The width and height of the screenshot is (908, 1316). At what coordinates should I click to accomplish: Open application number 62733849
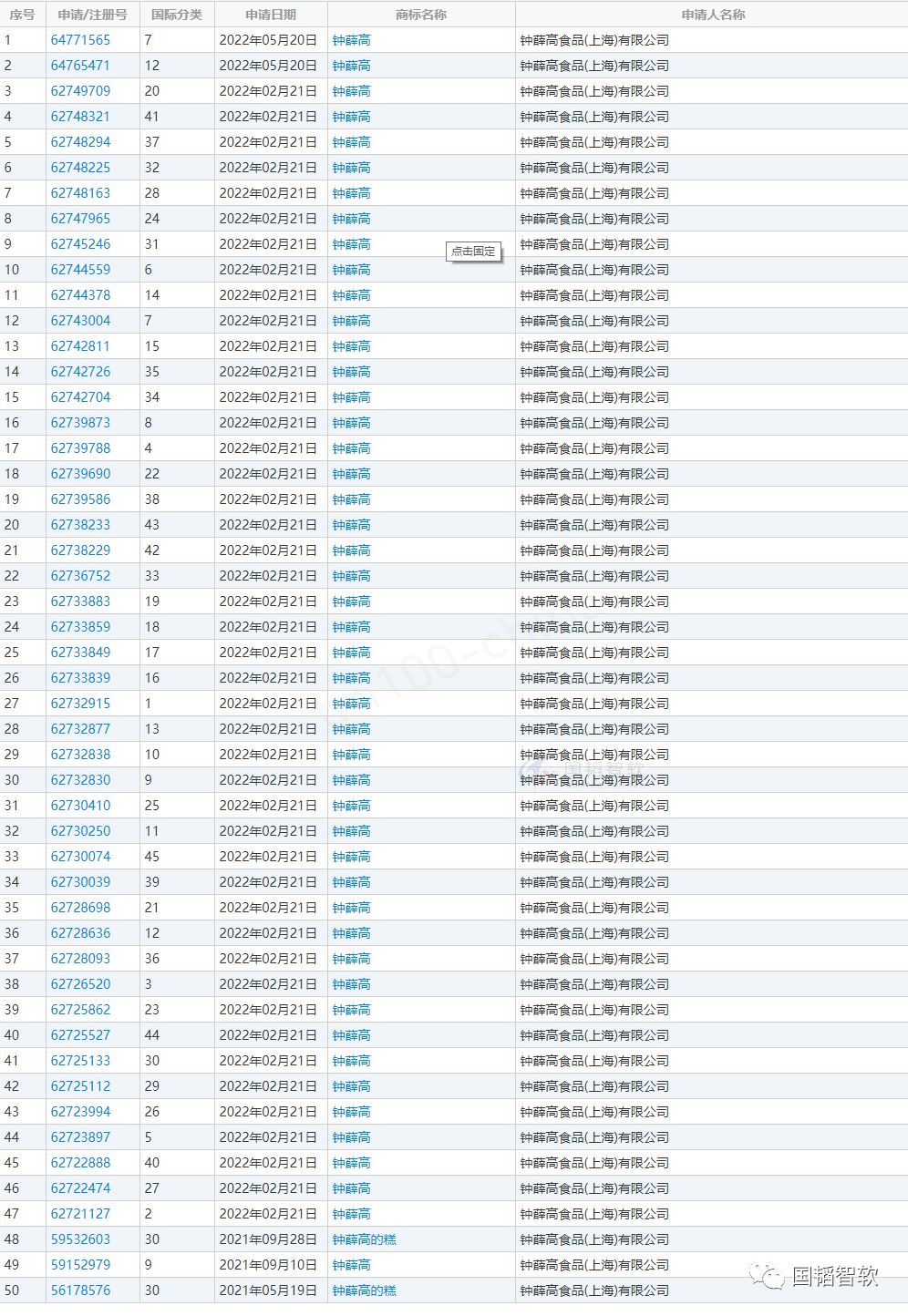coord(80,653)
